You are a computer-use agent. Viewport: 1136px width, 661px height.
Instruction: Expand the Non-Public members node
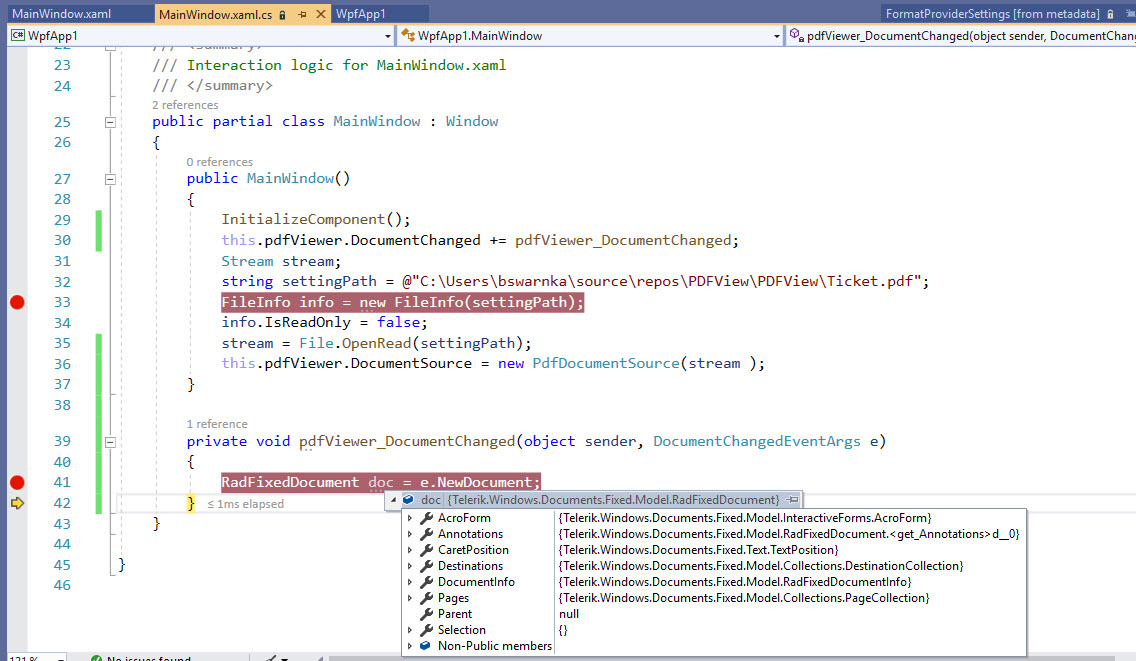click(x=410, y=646)
